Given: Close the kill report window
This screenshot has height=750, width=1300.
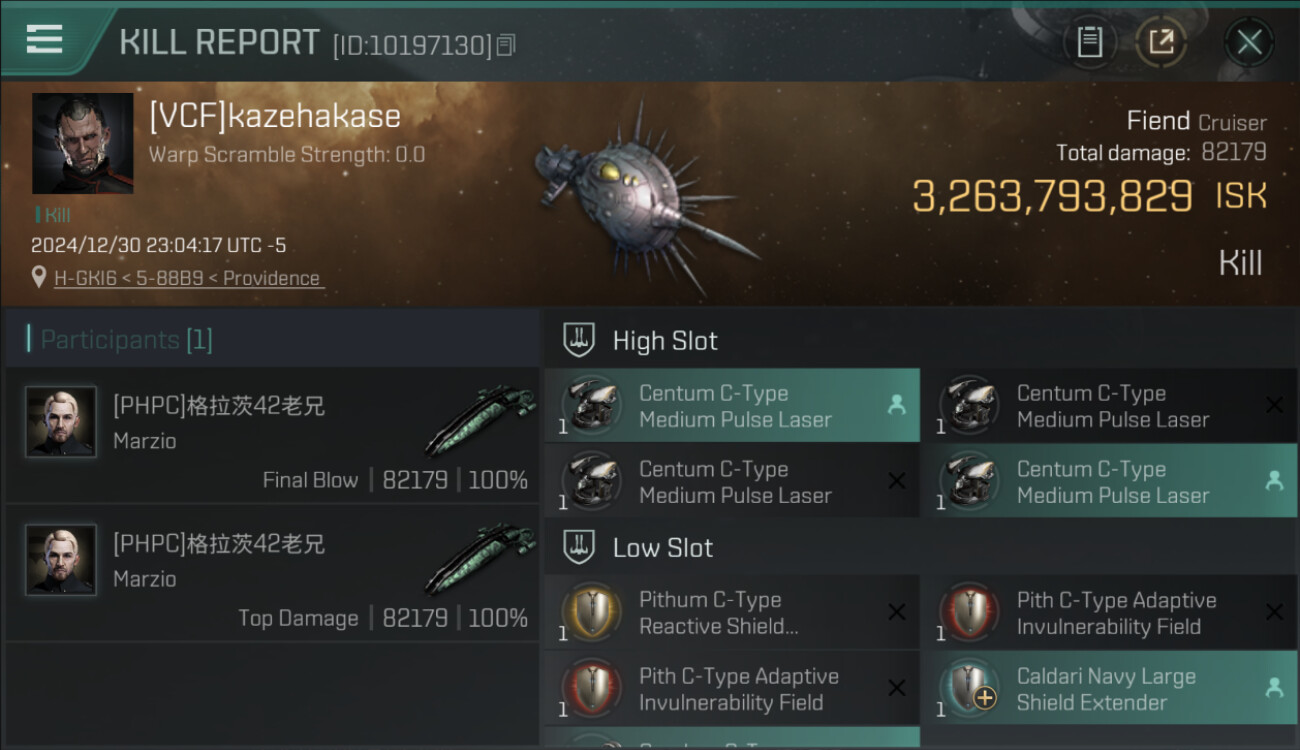Looking at the screenshot, I should point(1249,42).
